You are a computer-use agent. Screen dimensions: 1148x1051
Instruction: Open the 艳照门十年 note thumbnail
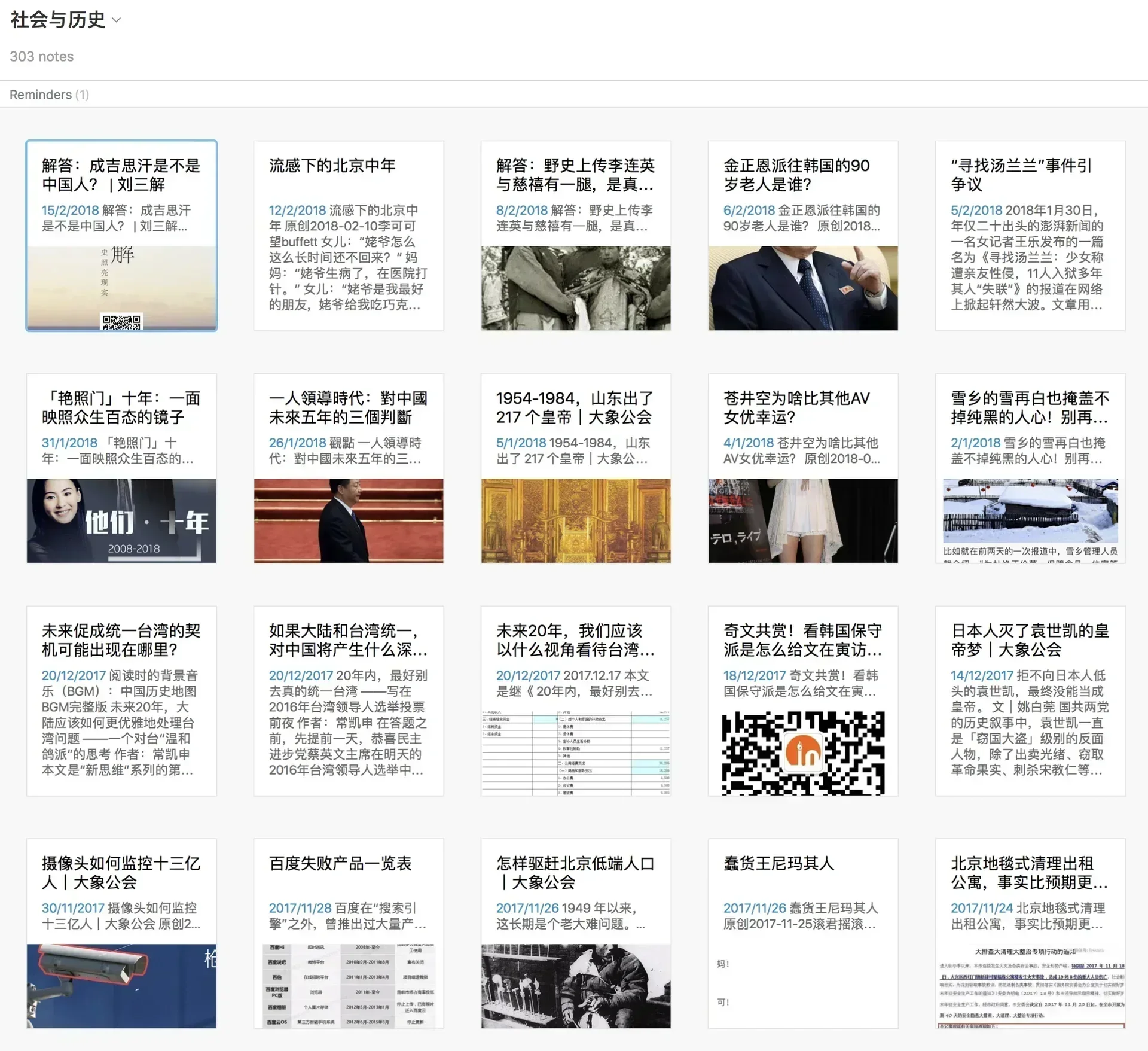point(121,520)
